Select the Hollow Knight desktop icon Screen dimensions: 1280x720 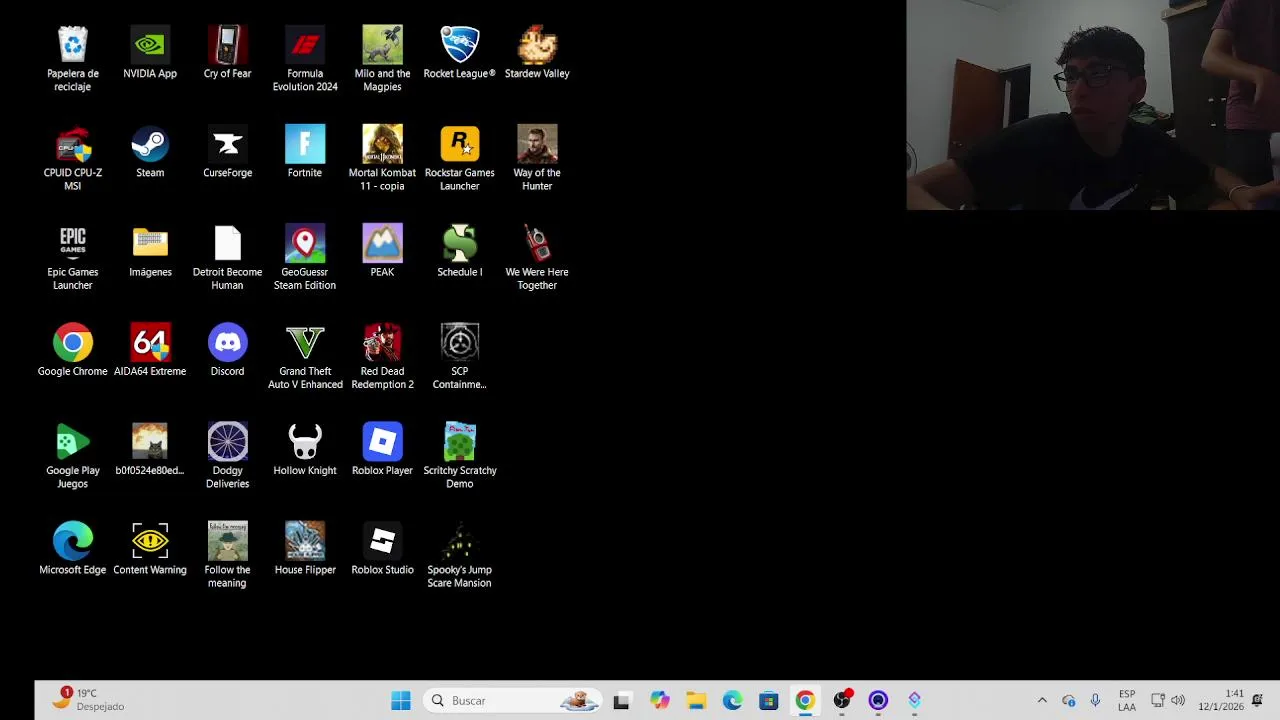[x=305, y=449]
